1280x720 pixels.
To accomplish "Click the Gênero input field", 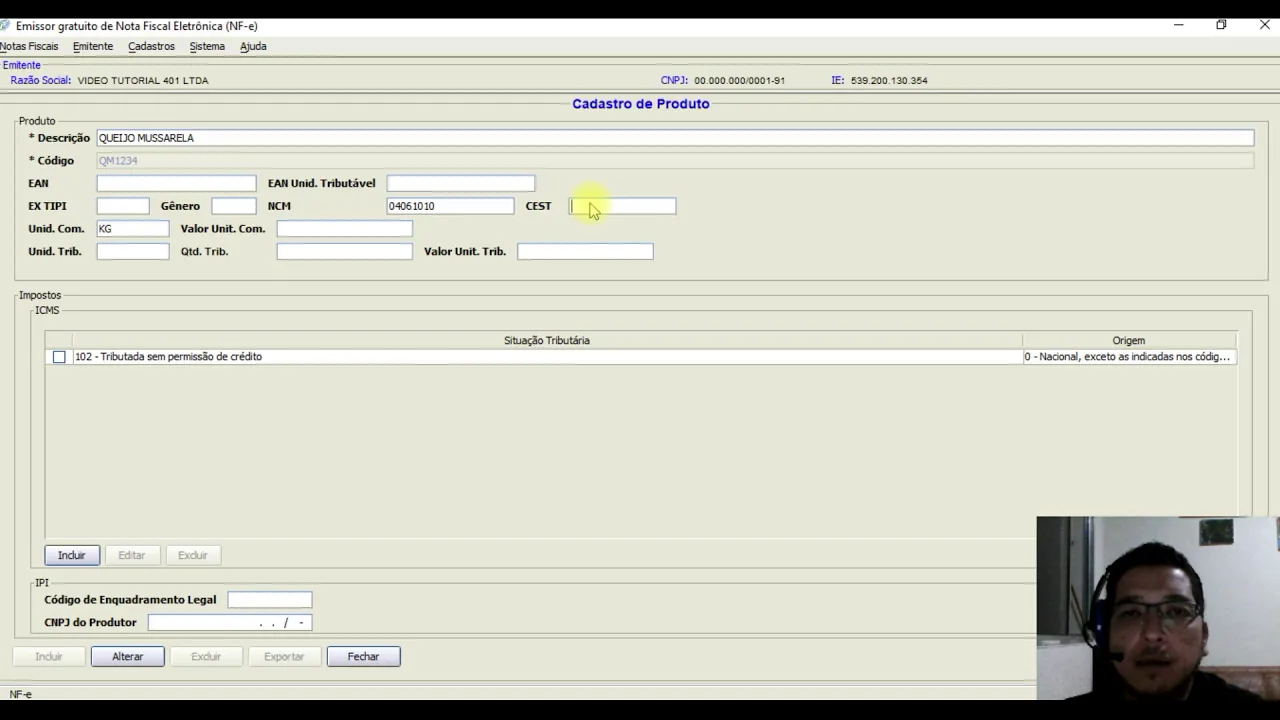I will click(x=234, y=206).
